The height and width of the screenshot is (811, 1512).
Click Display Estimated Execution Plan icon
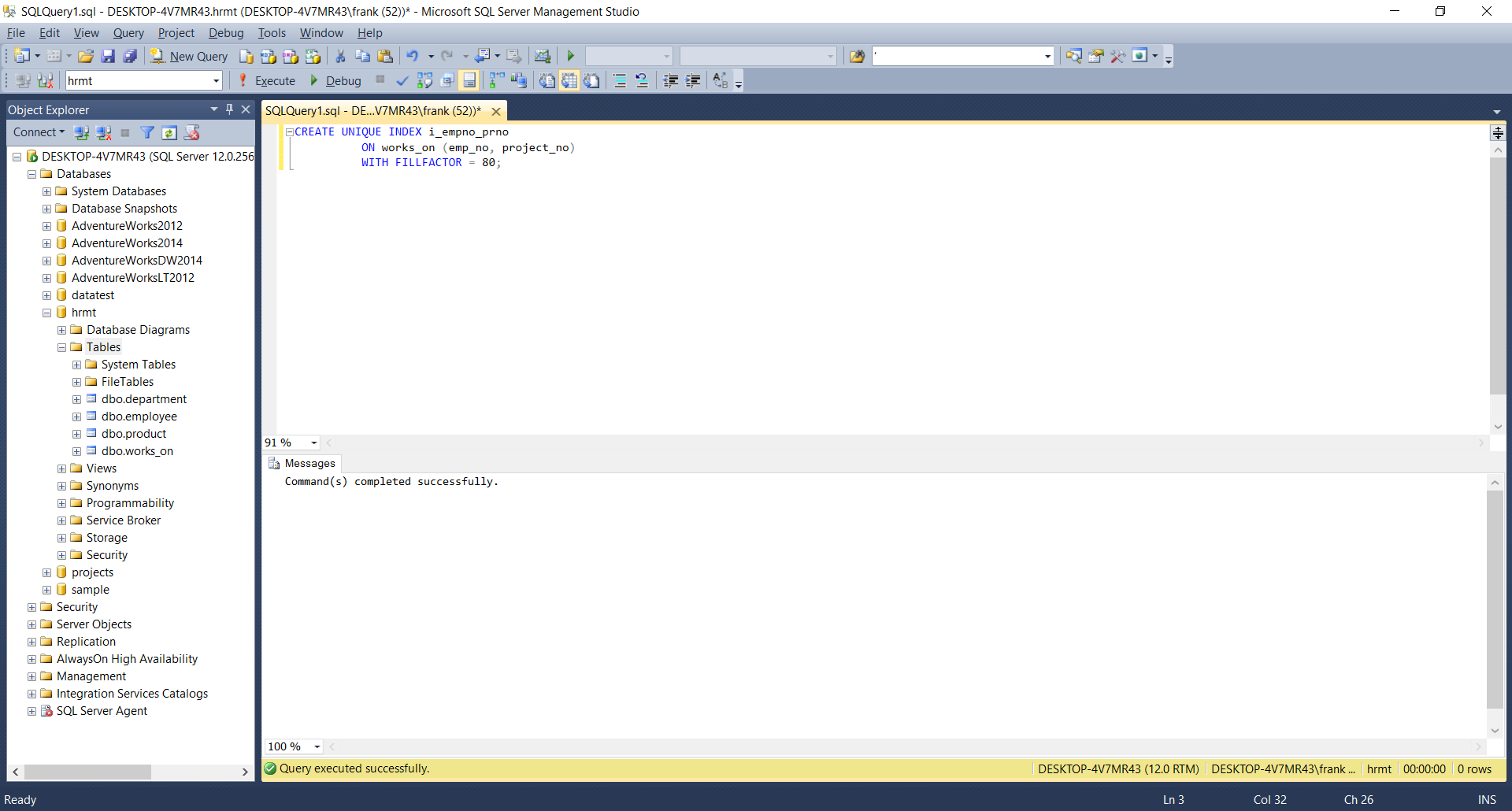click(x=424, y=80)
